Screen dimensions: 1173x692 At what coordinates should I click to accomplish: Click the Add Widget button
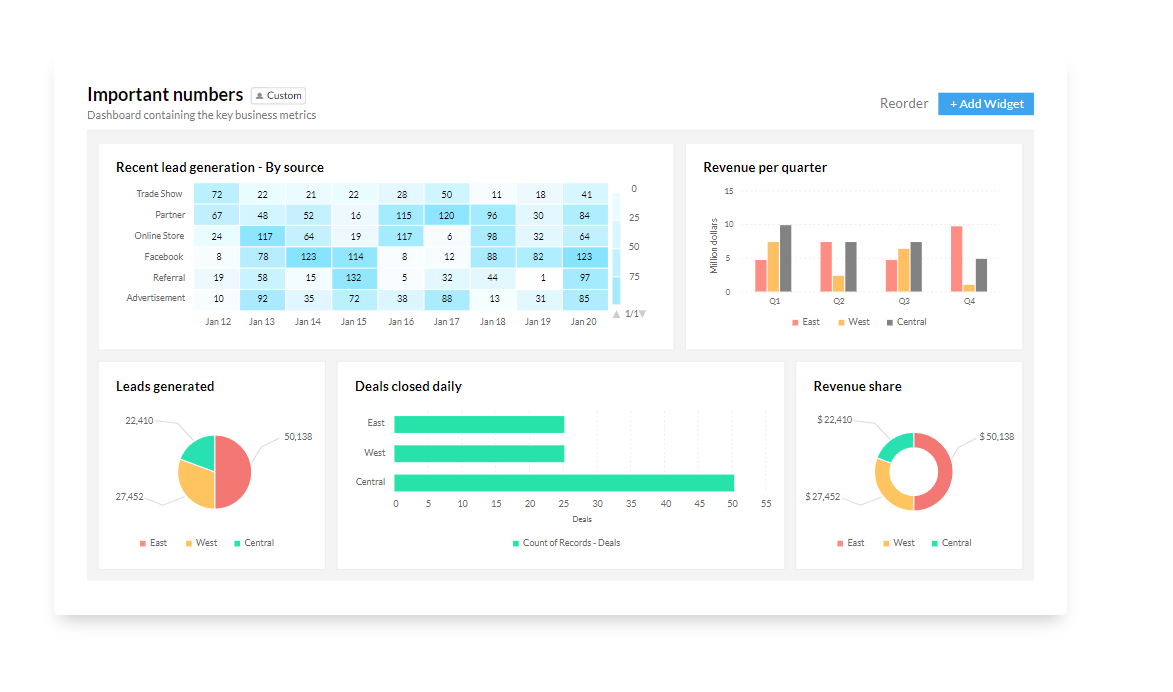coord(986,104)
